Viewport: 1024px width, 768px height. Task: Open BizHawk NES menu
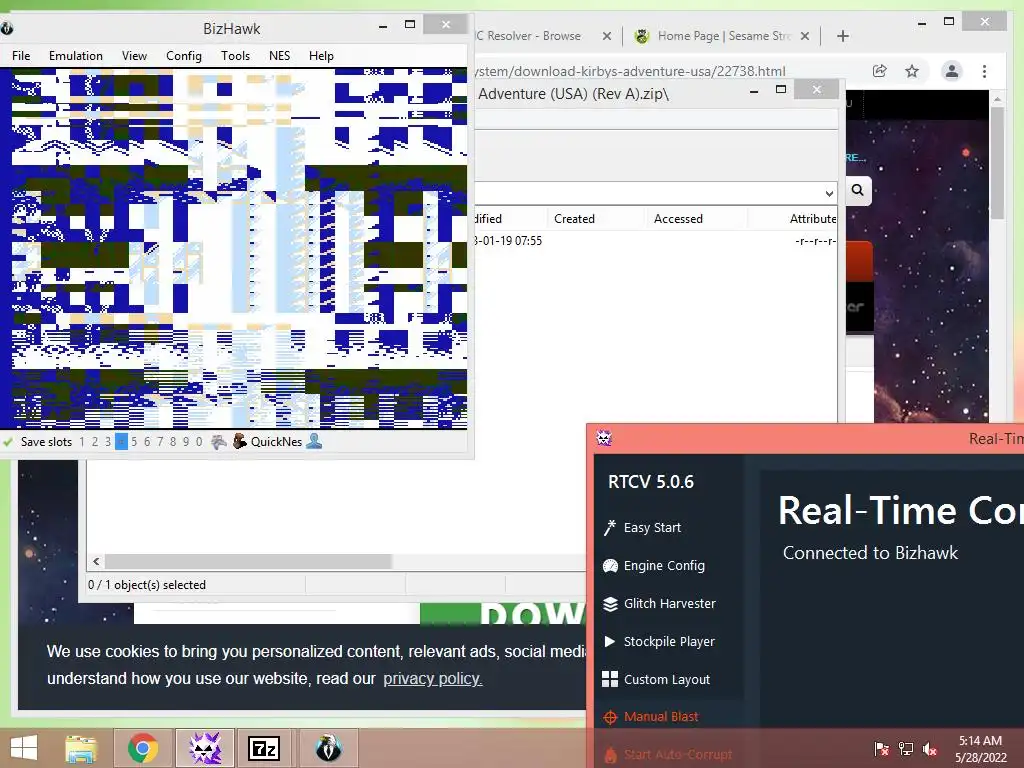click(280, 56)
